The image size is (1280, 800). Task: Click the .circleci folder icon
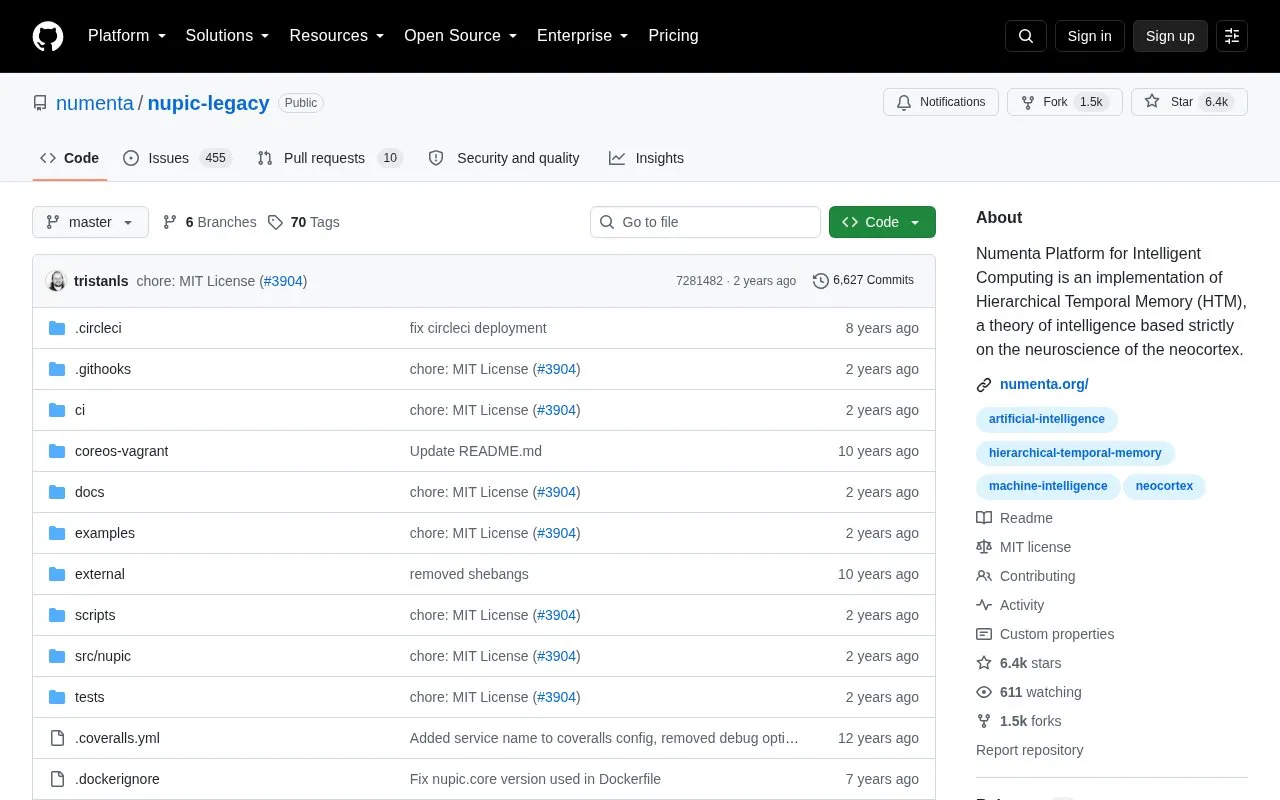[57, 328]
